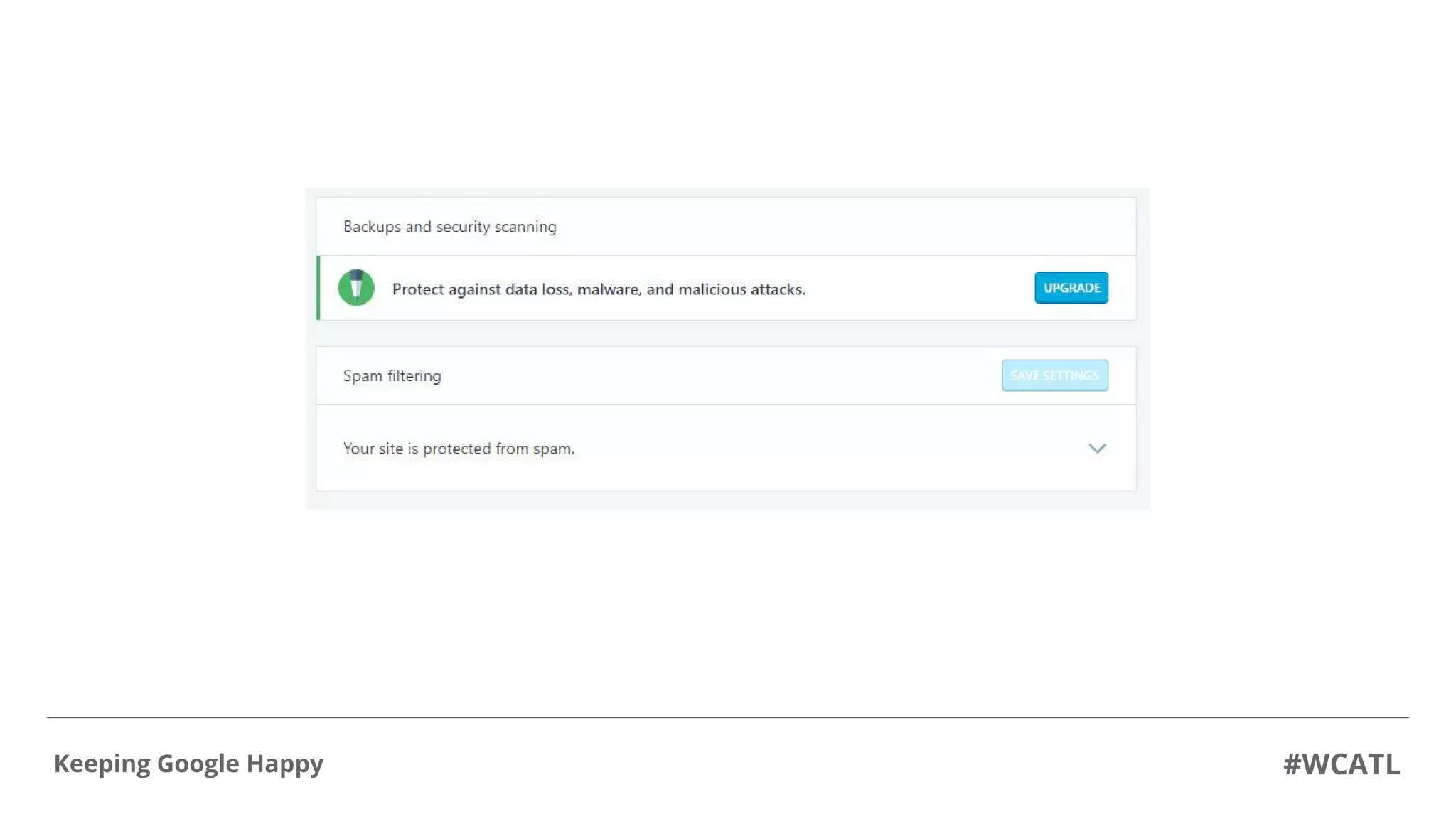This screenshot has height=819, width=1456.
Task: Click the Spam filtering section title
Action: [x=392, y=376]
